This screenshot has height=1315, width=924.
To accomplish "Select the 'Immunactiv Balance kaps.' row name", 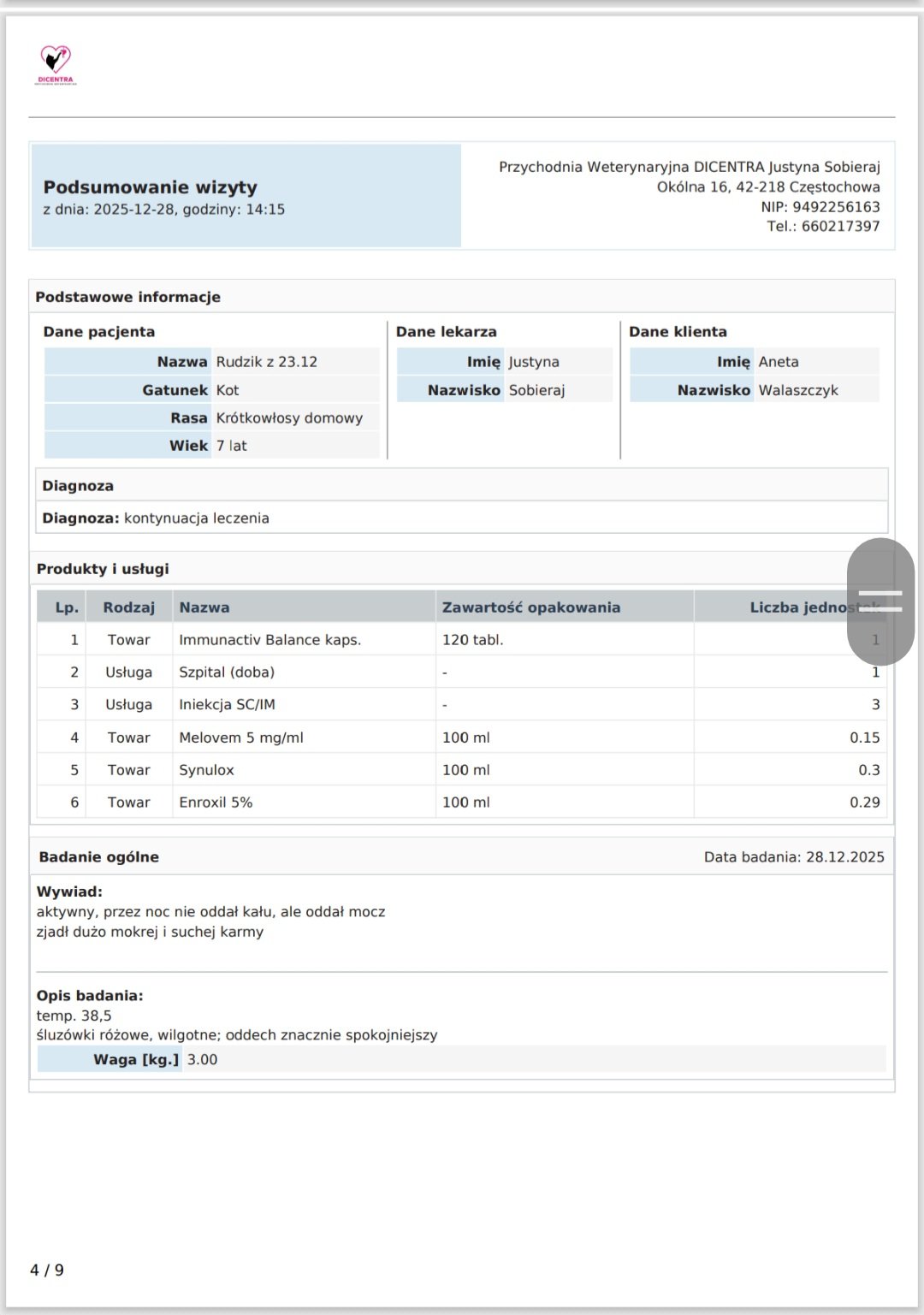I will coord(270,640).
